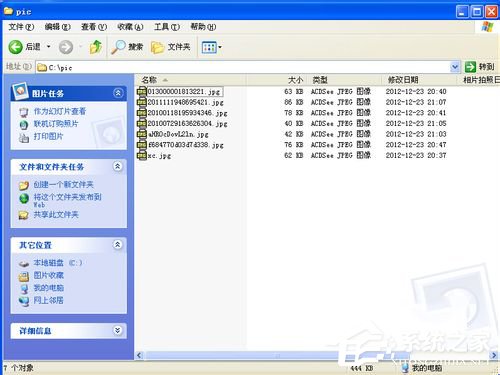500x375 pixels.
Task: Click icon of 2010011819593434б.jpg file
Action: [142, 113]
